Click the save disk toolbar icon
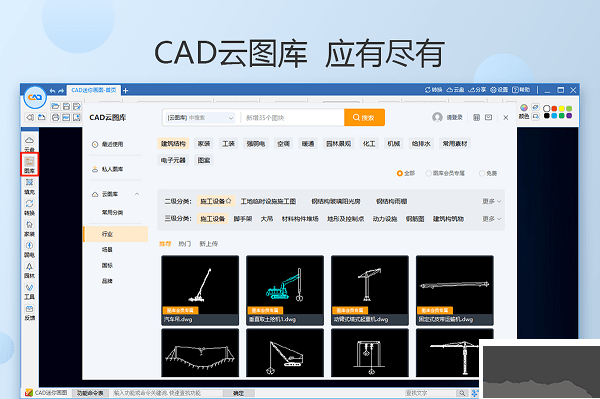Image resolution: width=600 pixels, height=399 pixels. pyautogui.click(x=66, y=106)
